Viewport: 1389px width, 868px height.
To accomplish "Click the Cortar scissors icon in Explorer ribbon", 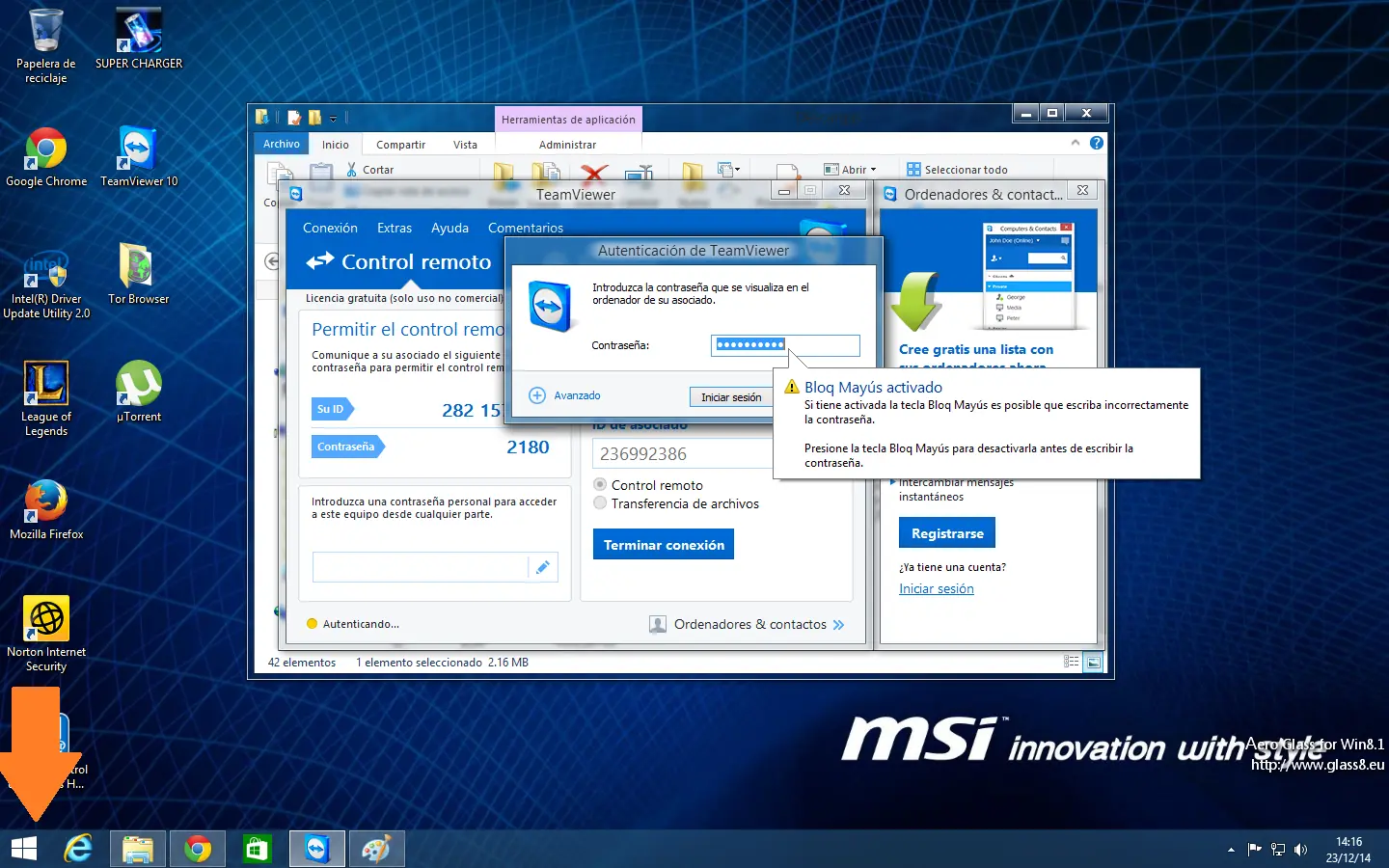I will click(x=352, y=170).
